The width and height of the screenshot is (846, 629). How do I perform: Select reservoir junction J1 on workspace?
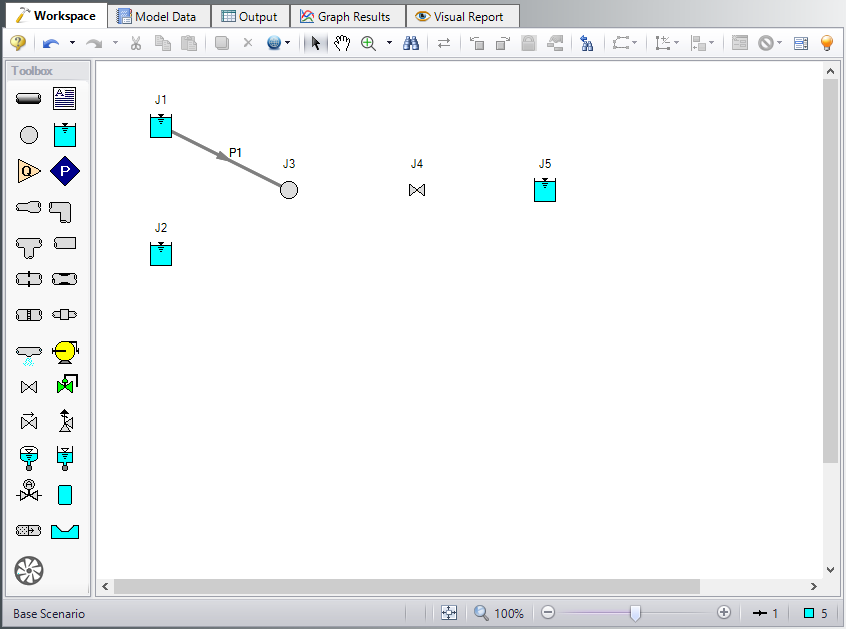tap(161, 126)
